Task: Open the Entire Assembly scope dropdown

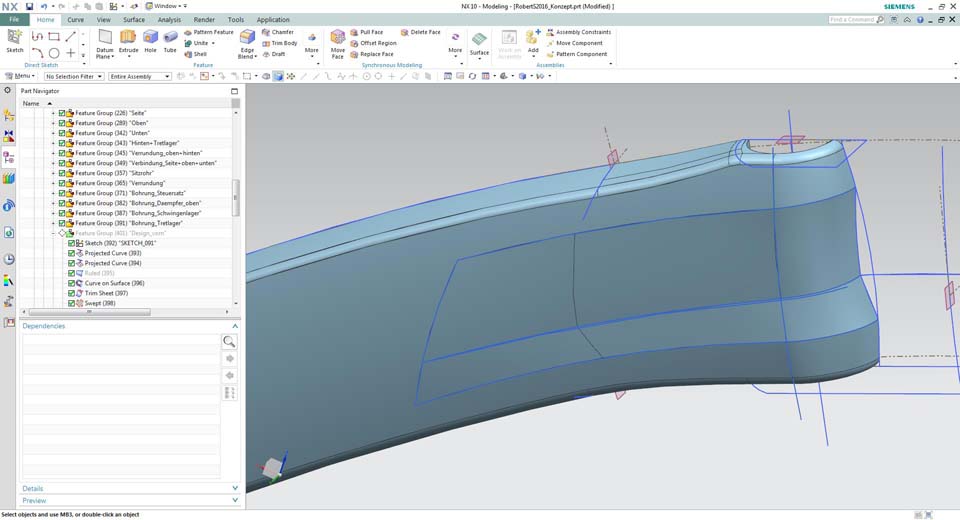Action: point(138,76)
